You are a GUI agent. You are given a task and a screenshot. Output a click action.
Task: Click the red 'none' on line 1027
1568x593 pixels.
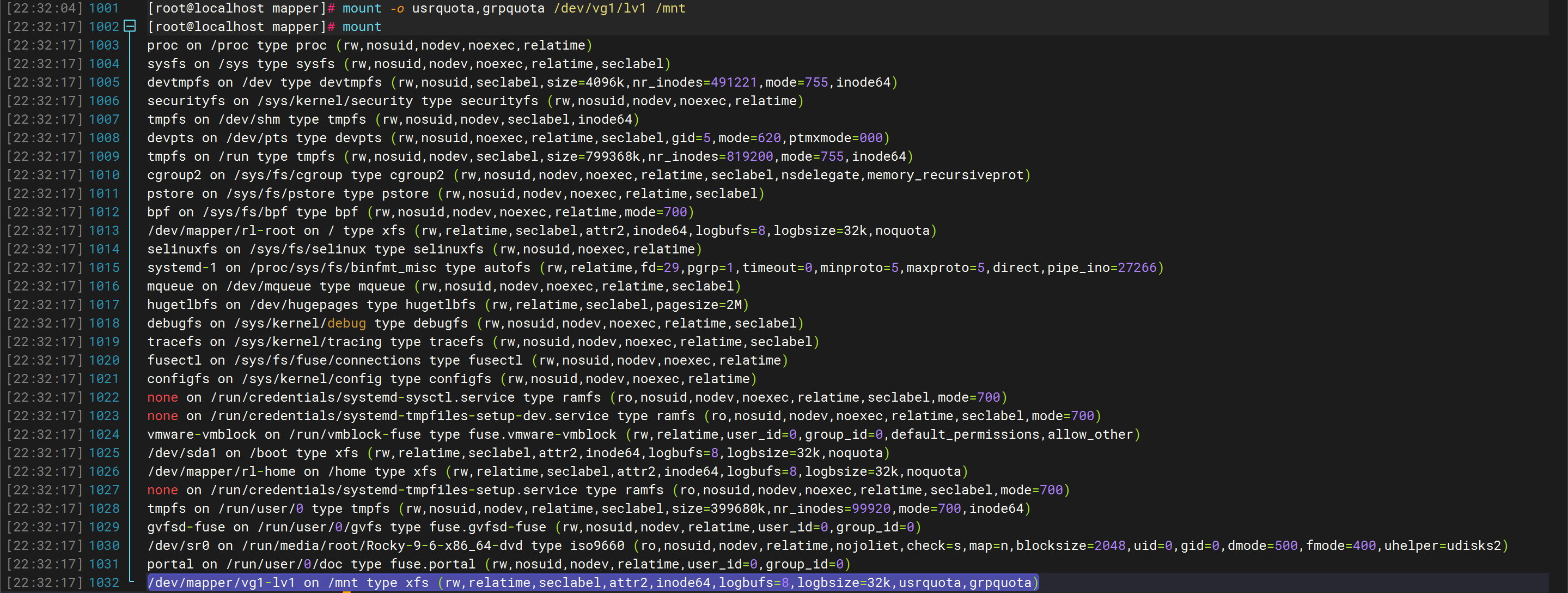pos(162,490)
